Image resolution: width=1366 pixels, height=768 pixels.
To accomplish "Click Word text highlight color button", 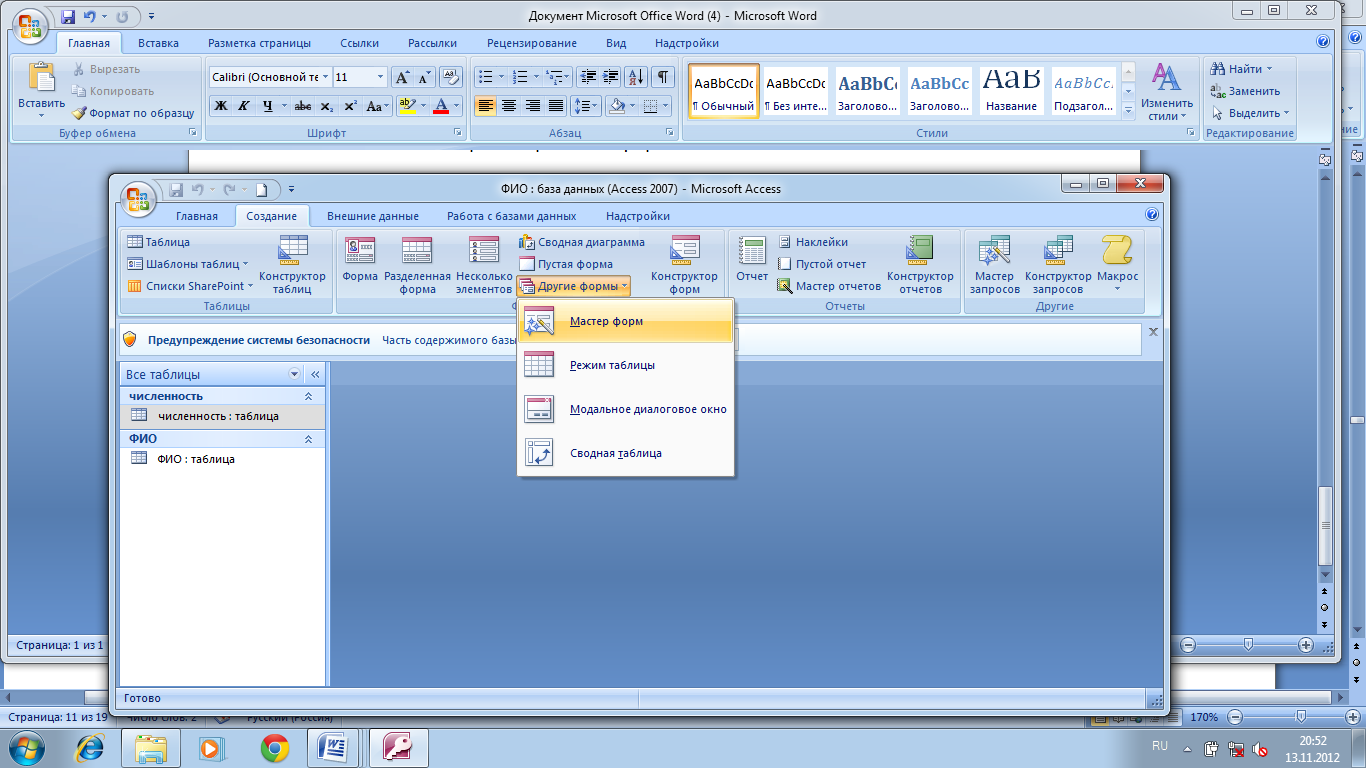I will click(406, 106).
